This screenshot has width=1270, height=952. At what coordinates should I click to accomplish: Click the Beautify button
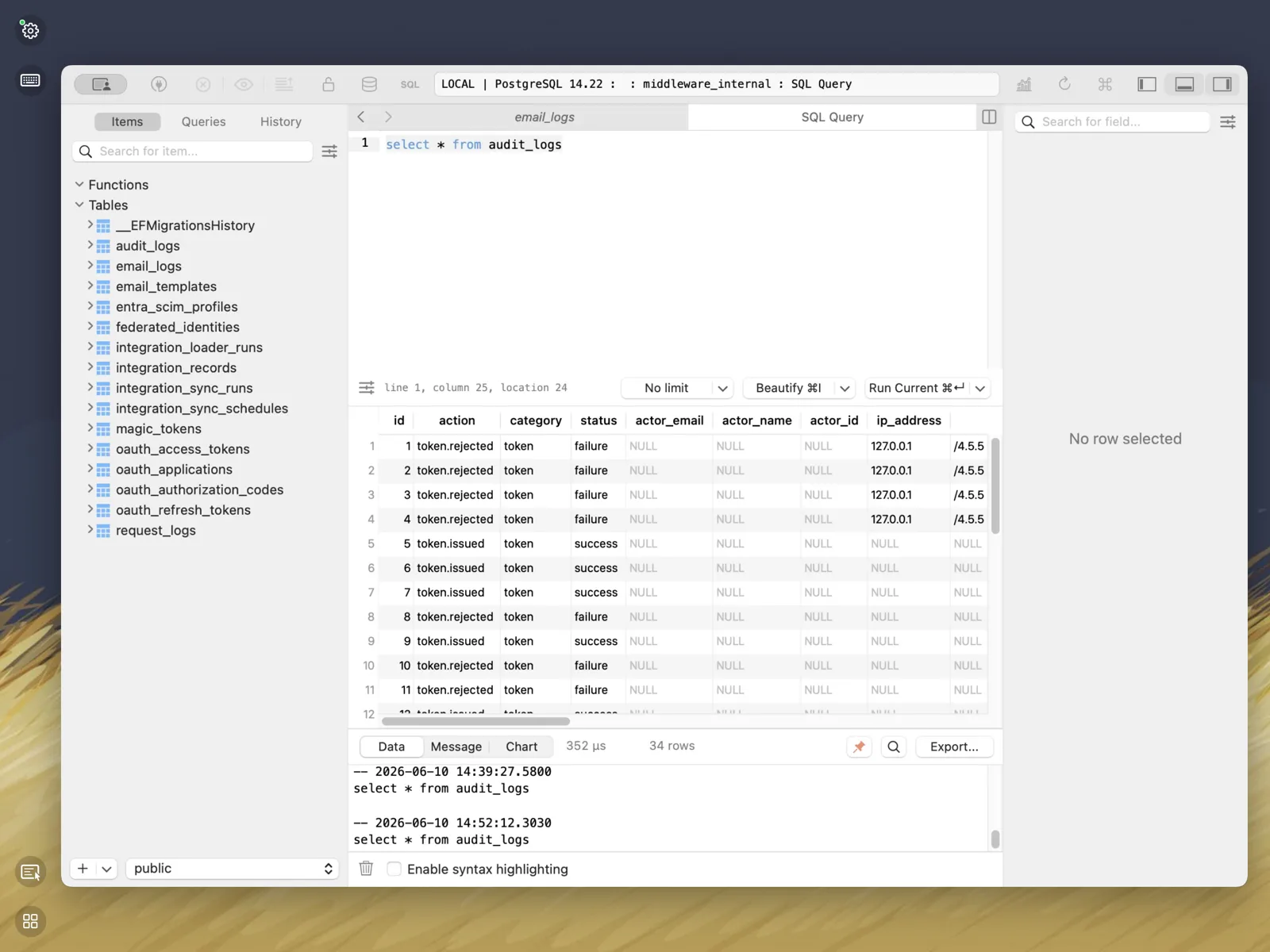789,388
